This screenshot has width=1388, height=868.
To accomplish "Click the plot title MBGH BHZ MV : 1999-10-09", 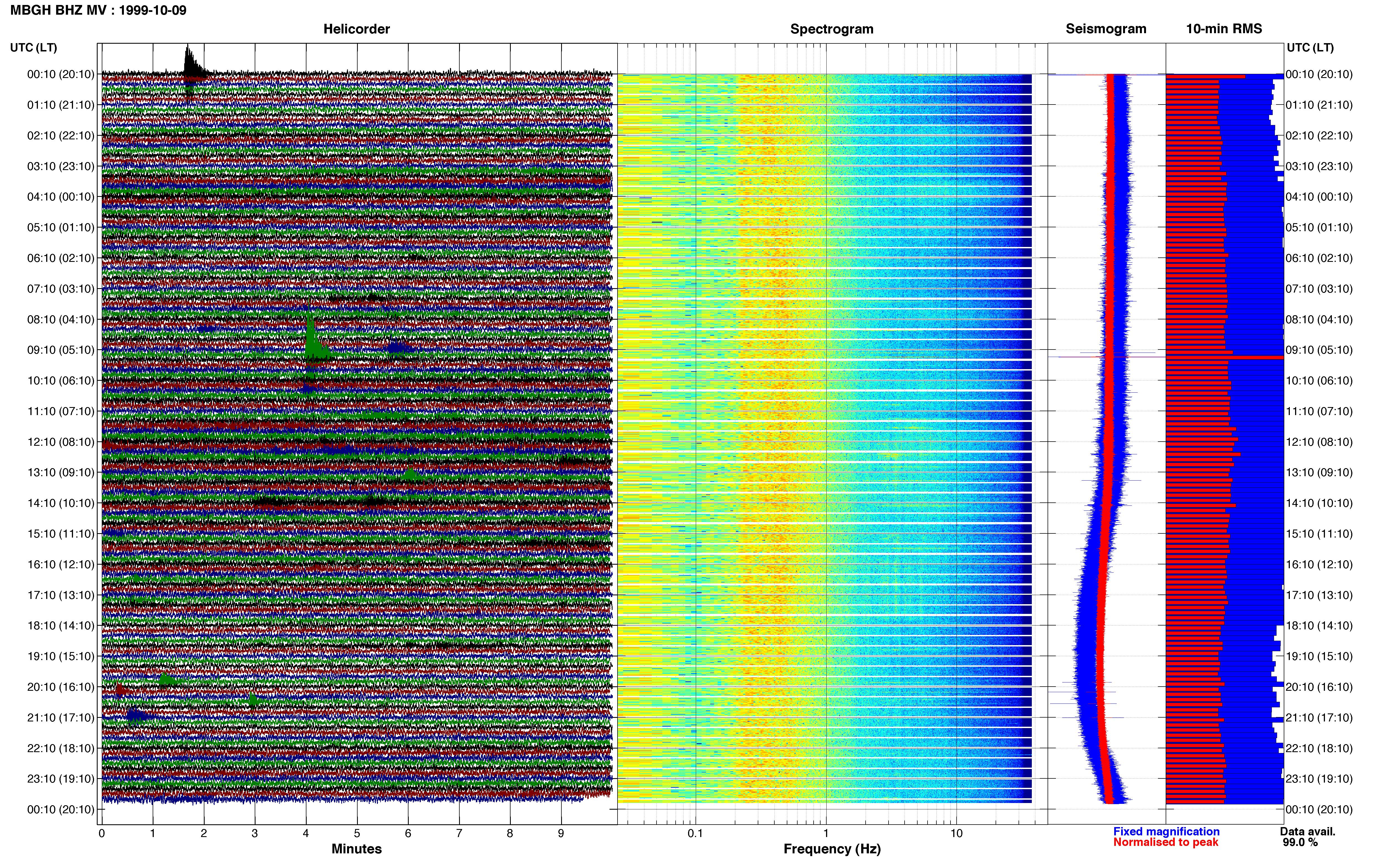I will pos(98,10).
